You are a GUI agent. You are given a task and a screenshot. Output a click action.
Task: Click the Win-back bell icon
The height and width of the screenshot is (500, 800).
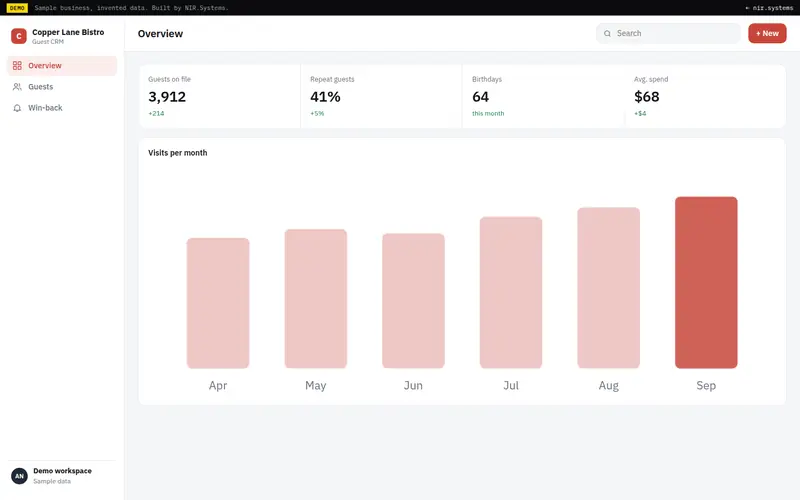[17, 108]
